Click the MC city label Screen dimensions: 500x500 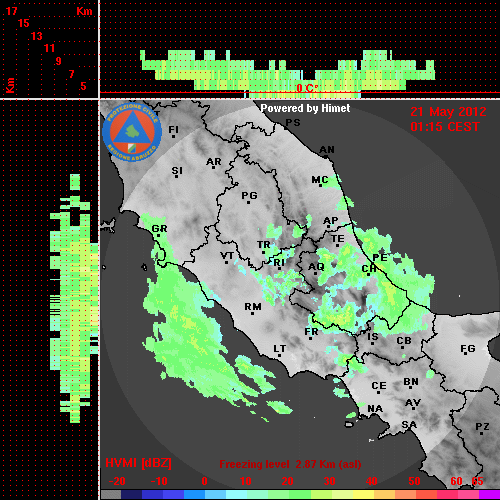(x=320, y=180)
